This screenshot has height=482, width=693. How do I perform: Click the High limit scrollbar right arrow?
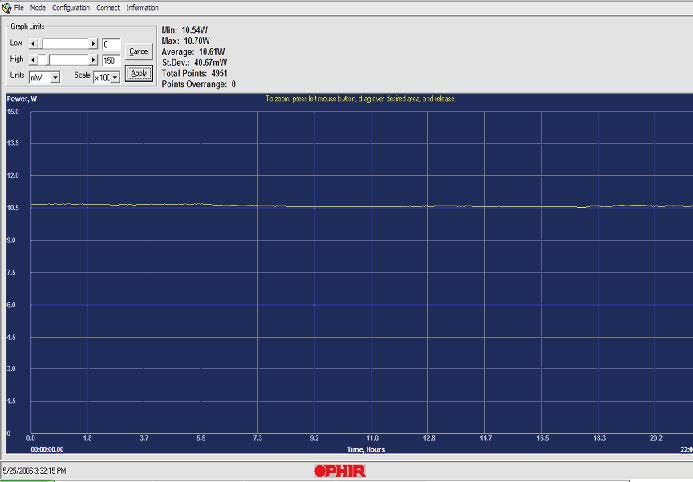point(94,60)
